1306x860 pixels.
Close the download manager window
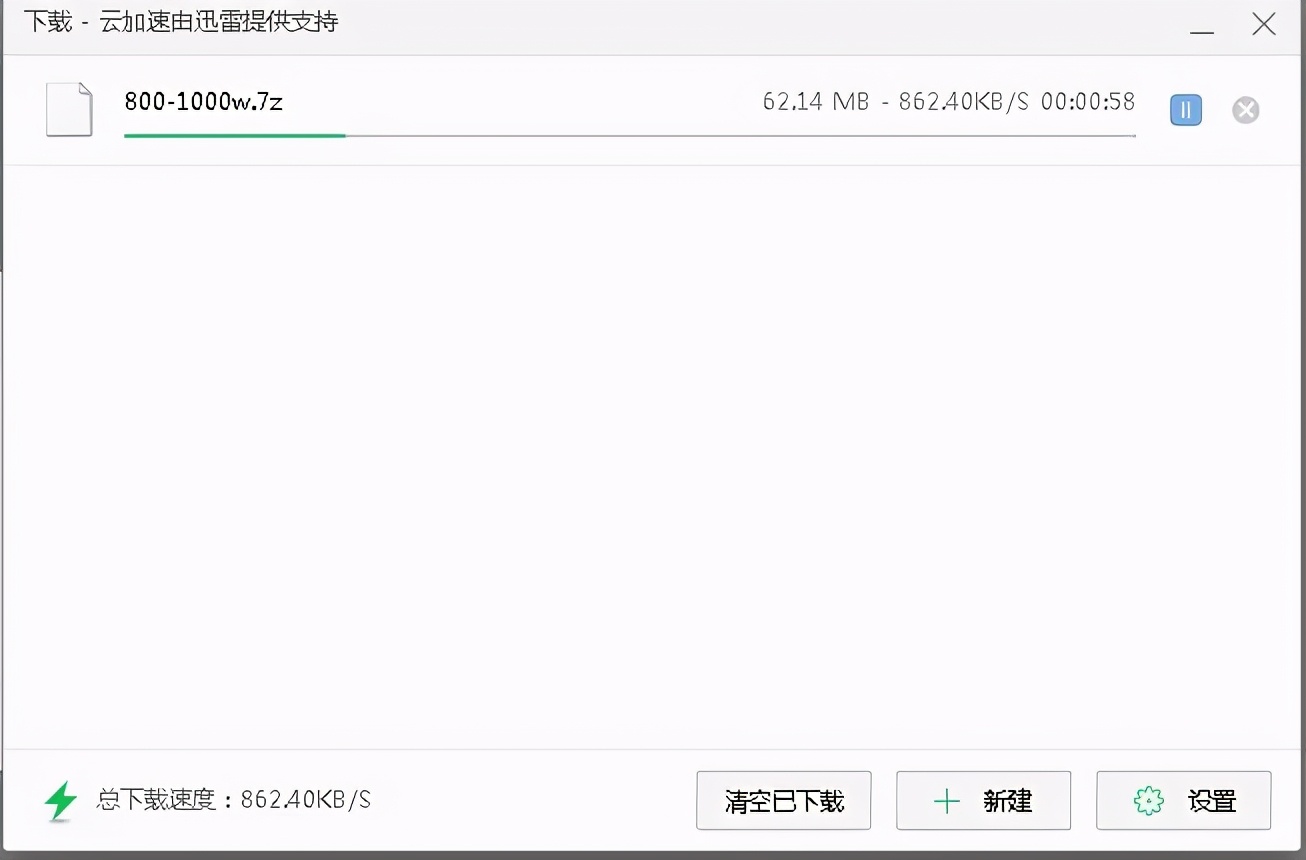(x=1264, y=25)
